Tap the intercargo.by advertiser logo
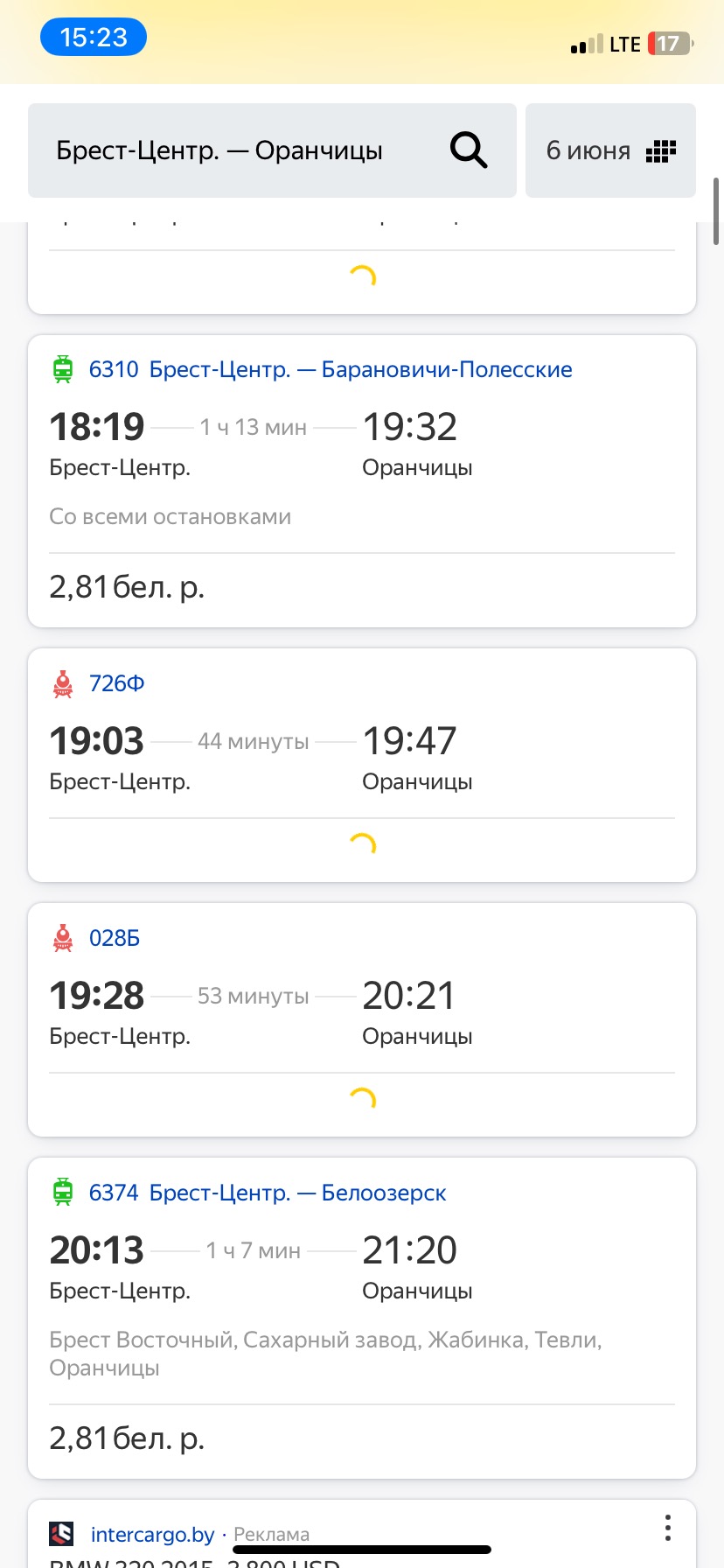 (x=61, y=1534)
